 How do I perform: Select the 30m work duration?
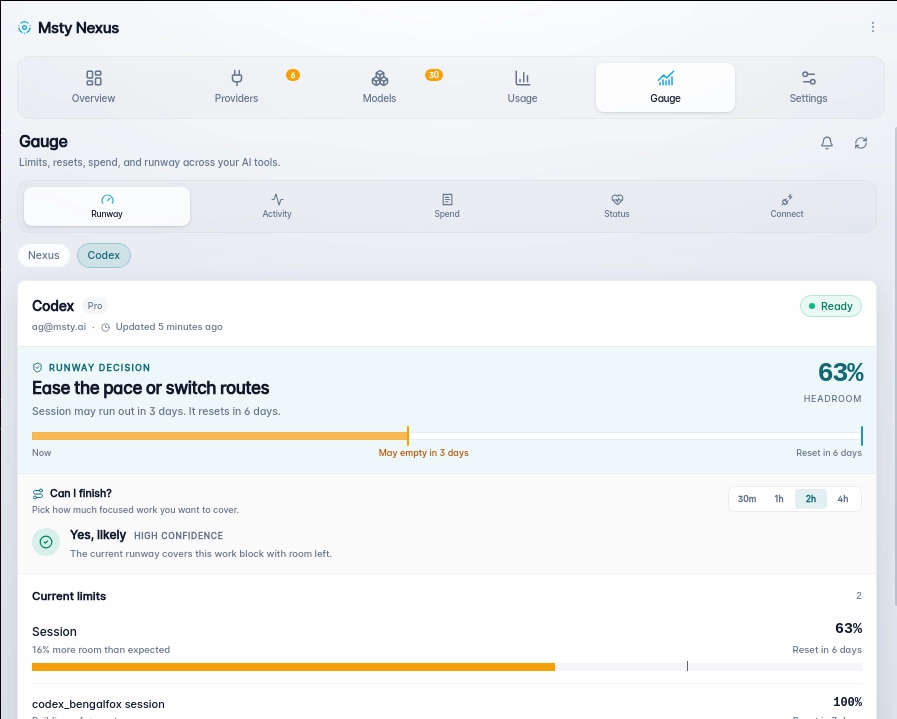click(747, 499)
